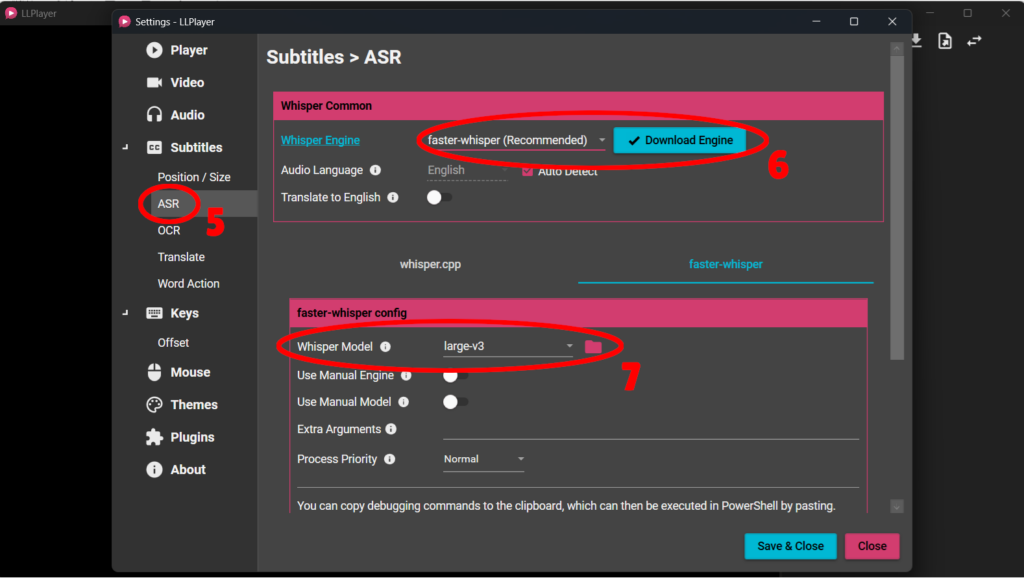Maximize the Settings window
Screen dimensions: 1024x578
point(854,22)
